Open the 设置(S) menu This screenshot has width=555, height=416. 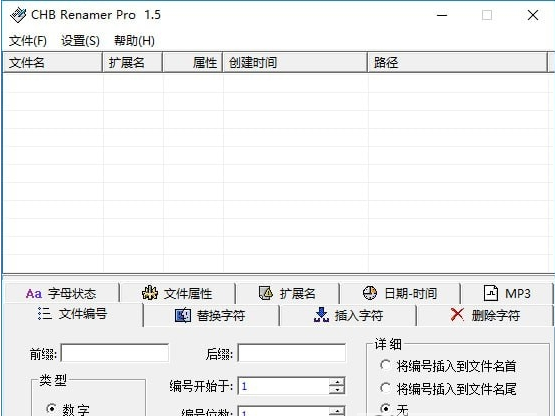80,41
